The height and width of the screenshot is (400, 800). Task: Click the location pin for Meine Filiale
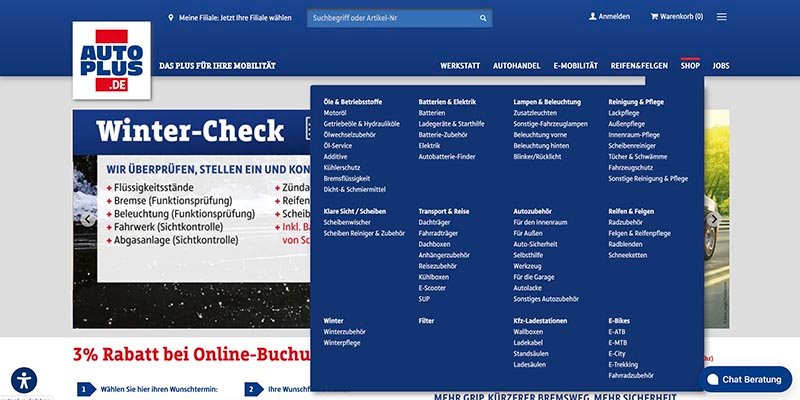tap(171, 17)
